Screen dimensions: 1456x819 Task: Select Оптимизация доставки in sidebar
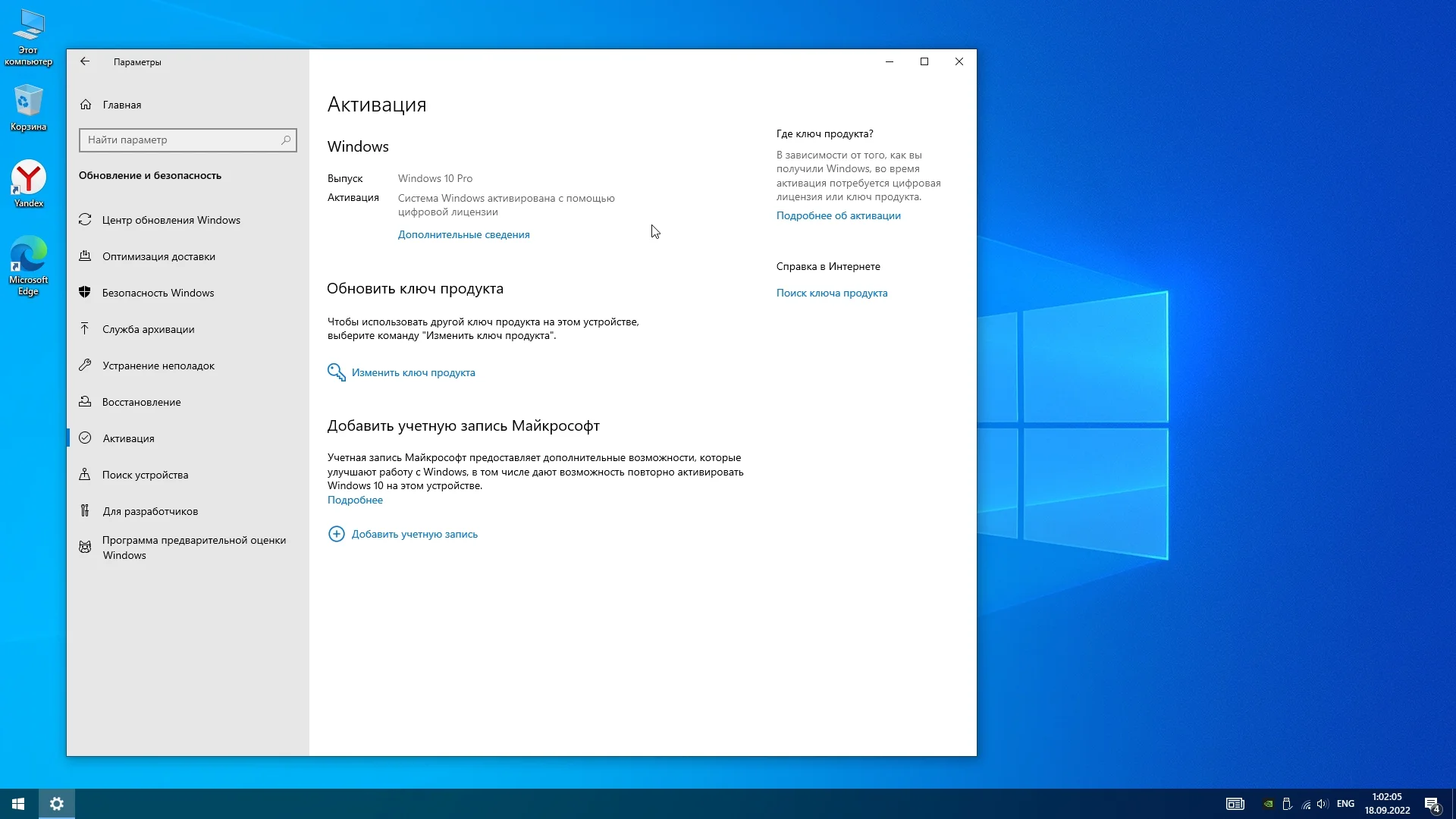158,256
